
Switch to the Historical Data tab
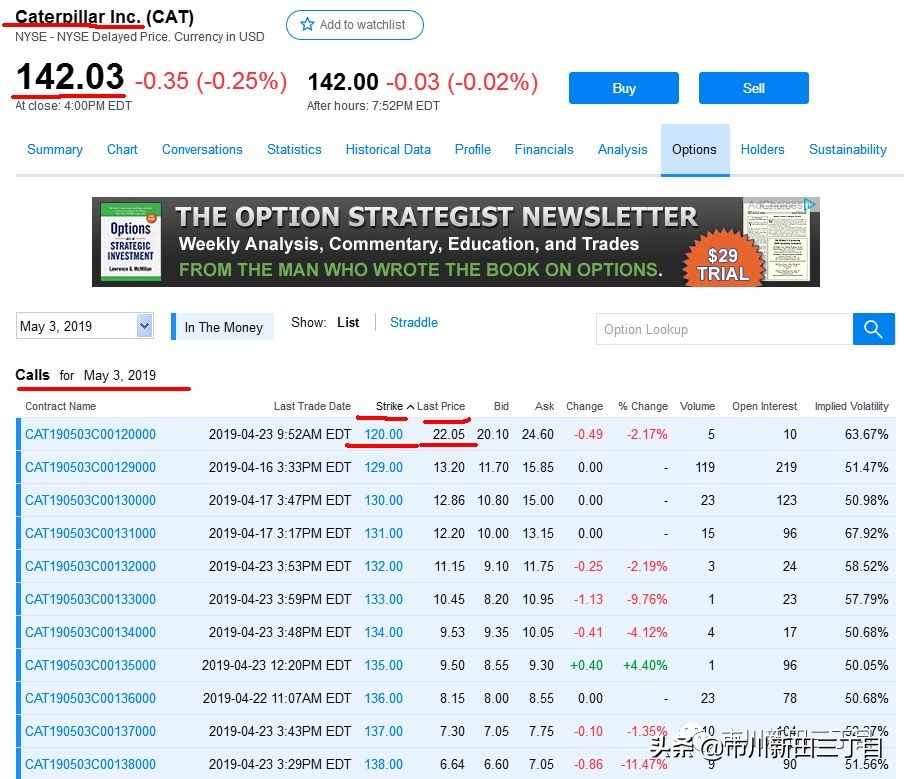click(388, 149)
